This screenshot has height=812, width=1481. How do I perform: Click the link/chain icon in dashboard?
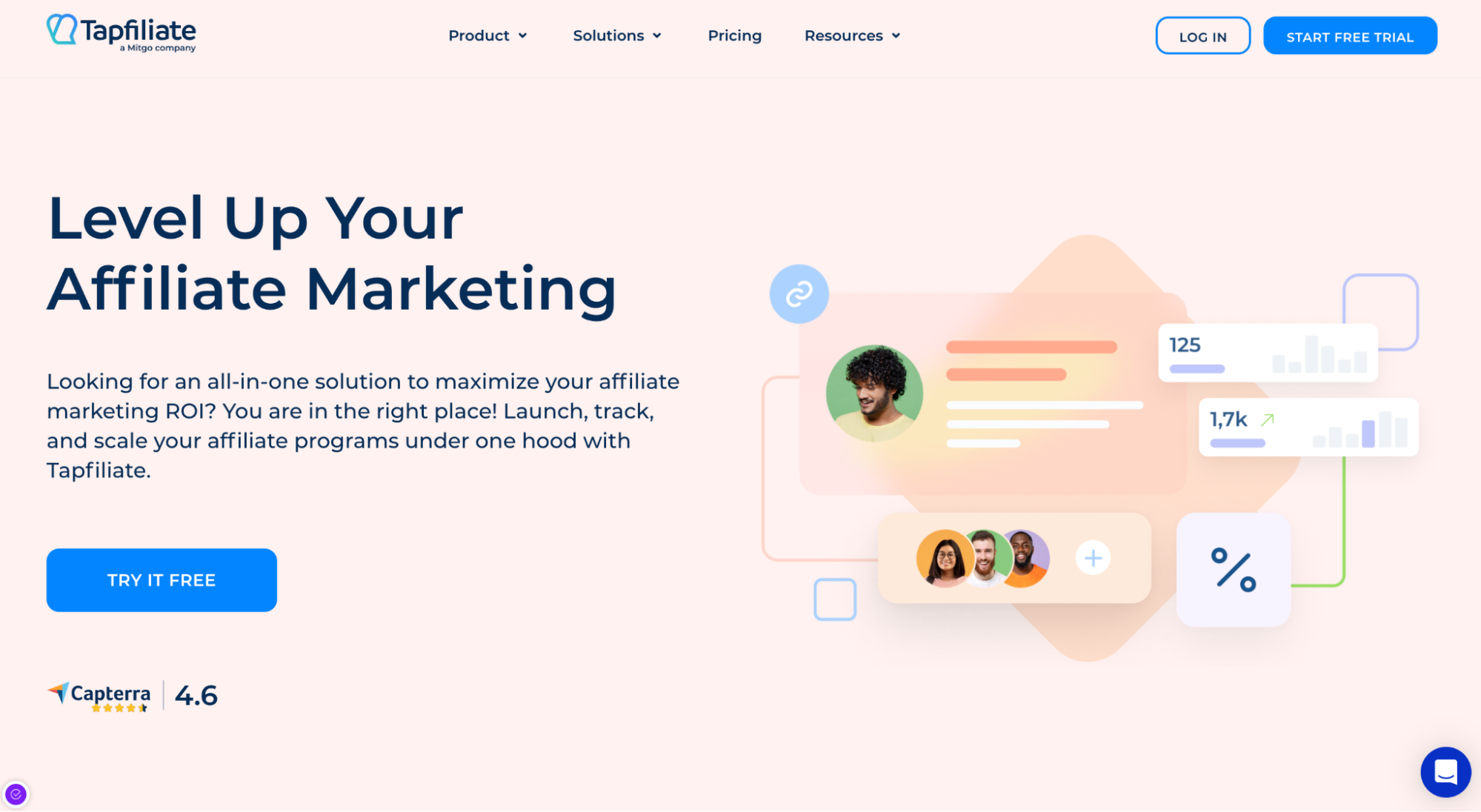[x=799, y=293]
